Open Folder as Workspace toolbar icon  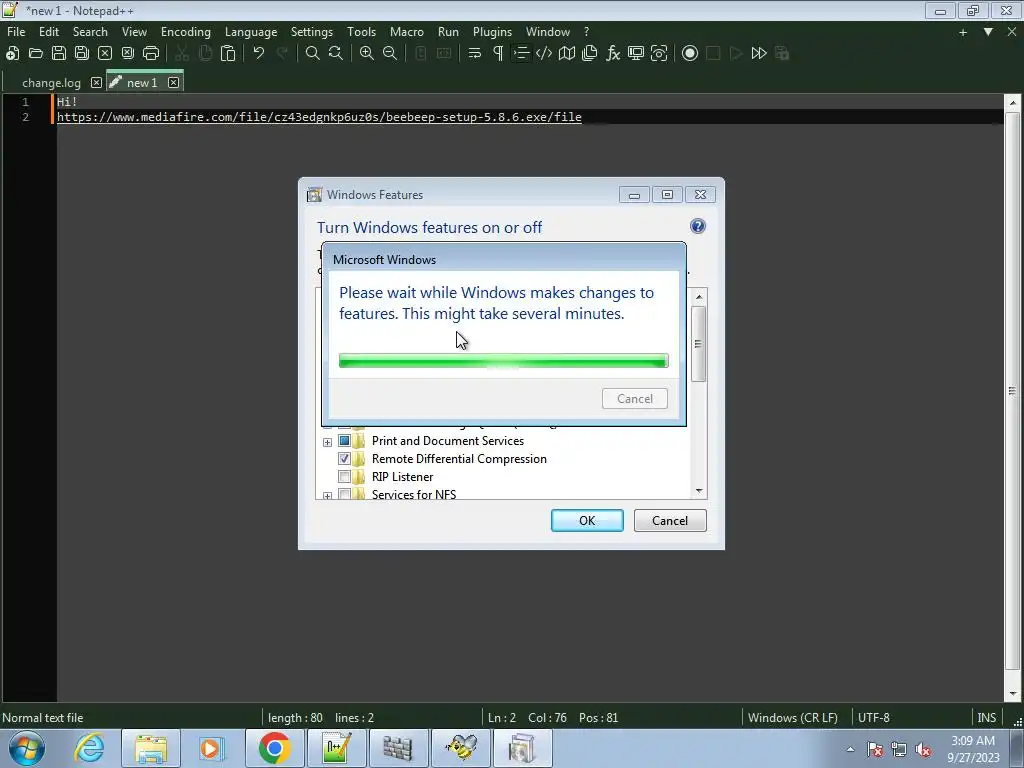click(635, 54)
